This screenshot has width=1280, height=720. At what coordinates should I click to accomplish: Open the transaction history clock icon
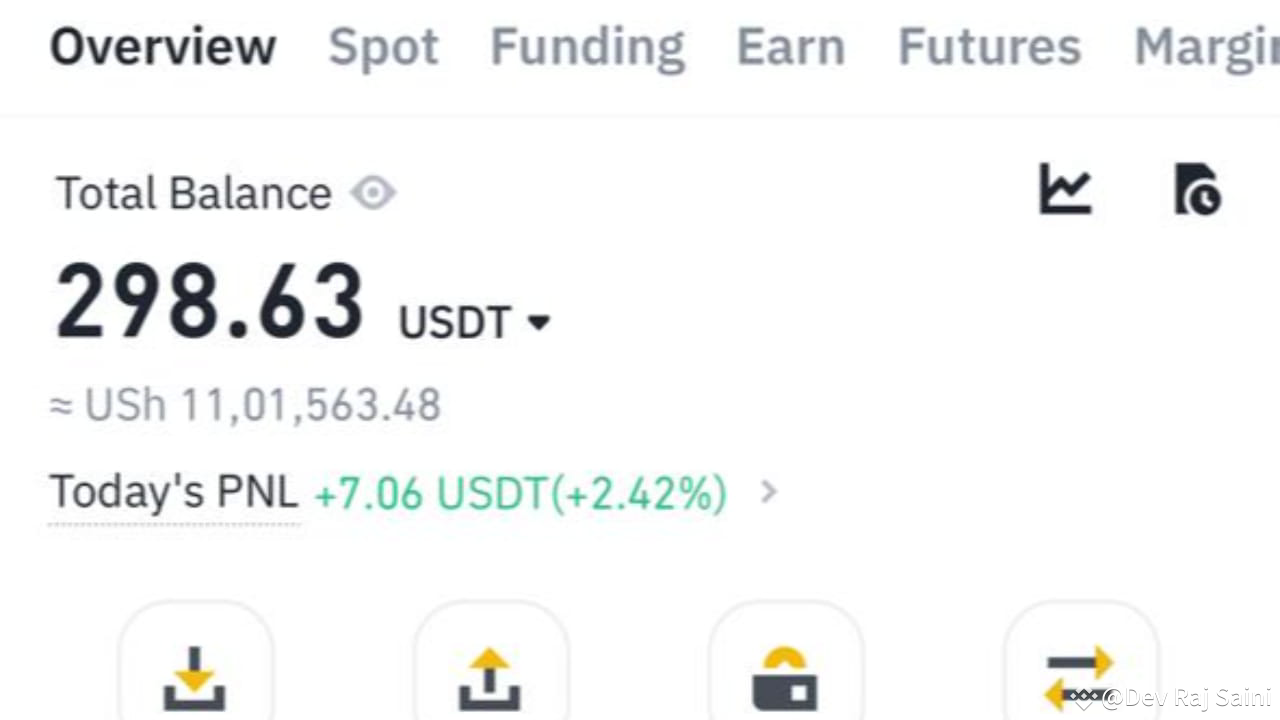[1197, 189]
